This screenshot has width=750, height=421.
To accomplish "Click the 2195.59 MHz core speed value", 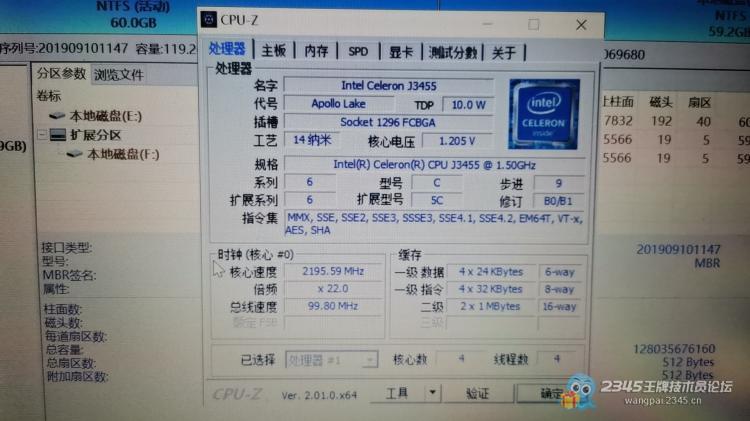I will point(333,271).
